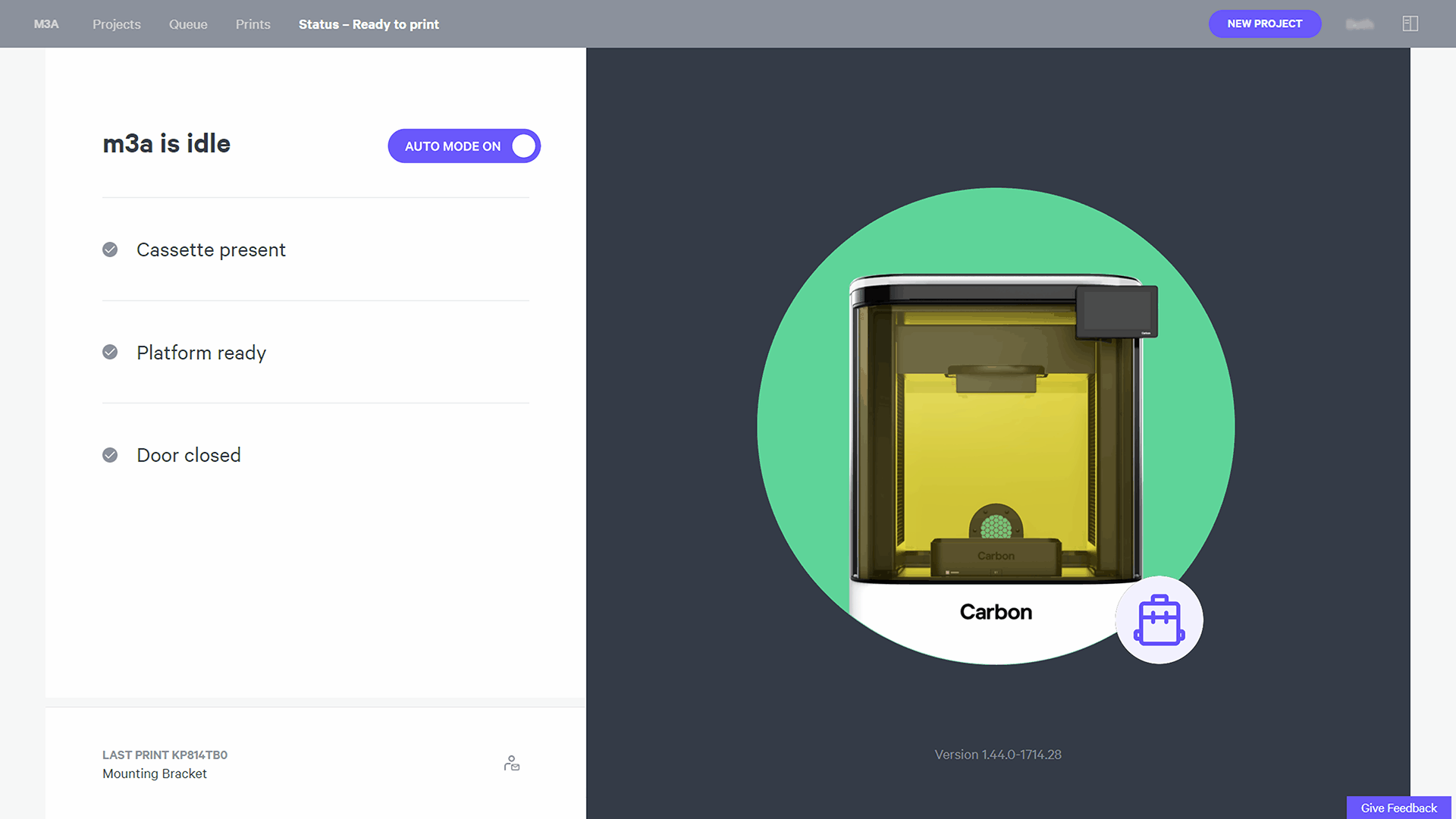Viewport: 1456px width, 819px height.
Task: Open the Queue tab
Action: [x=188, y=24]
